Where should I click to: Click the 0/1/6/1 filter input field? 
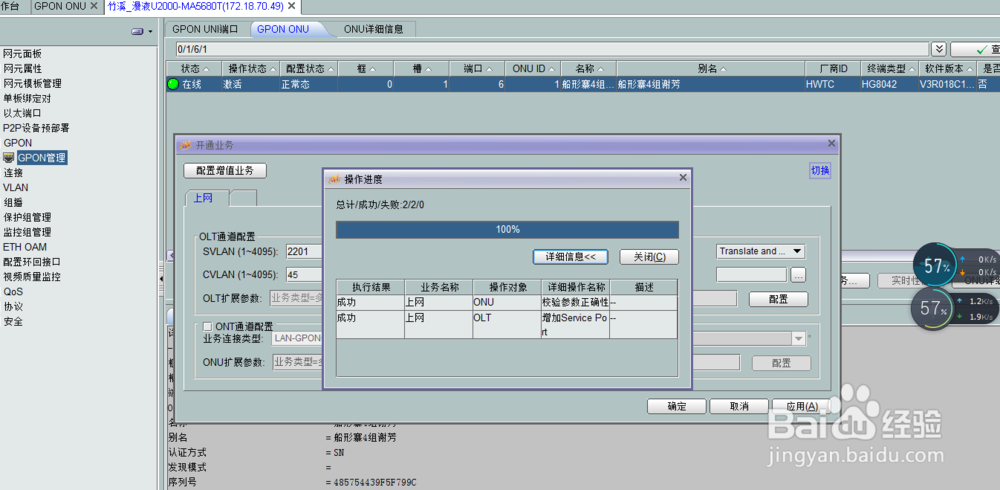[x=552, y=49]
